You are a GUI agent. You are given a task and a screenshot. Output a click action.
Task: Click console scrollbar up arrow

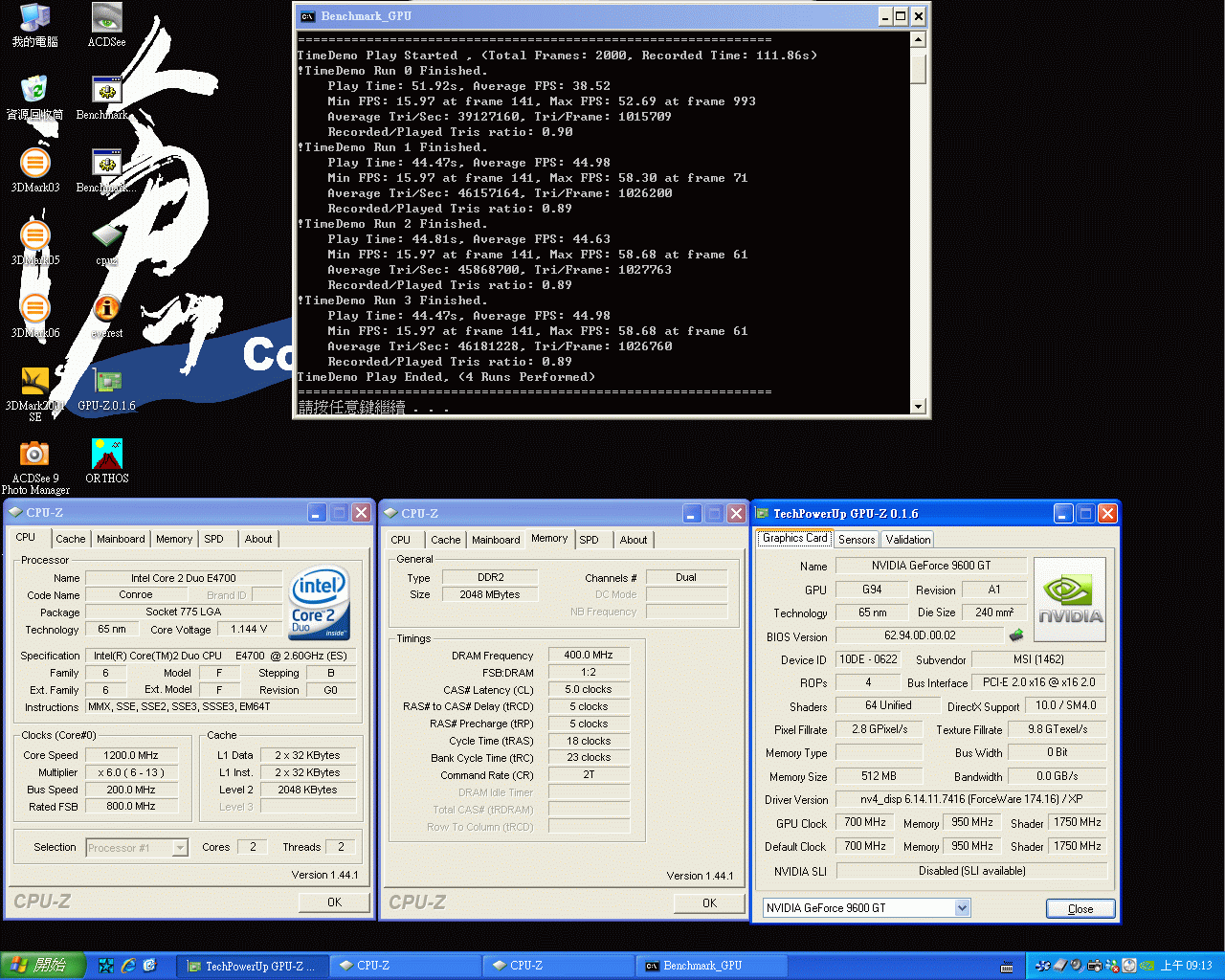[918, 40]
